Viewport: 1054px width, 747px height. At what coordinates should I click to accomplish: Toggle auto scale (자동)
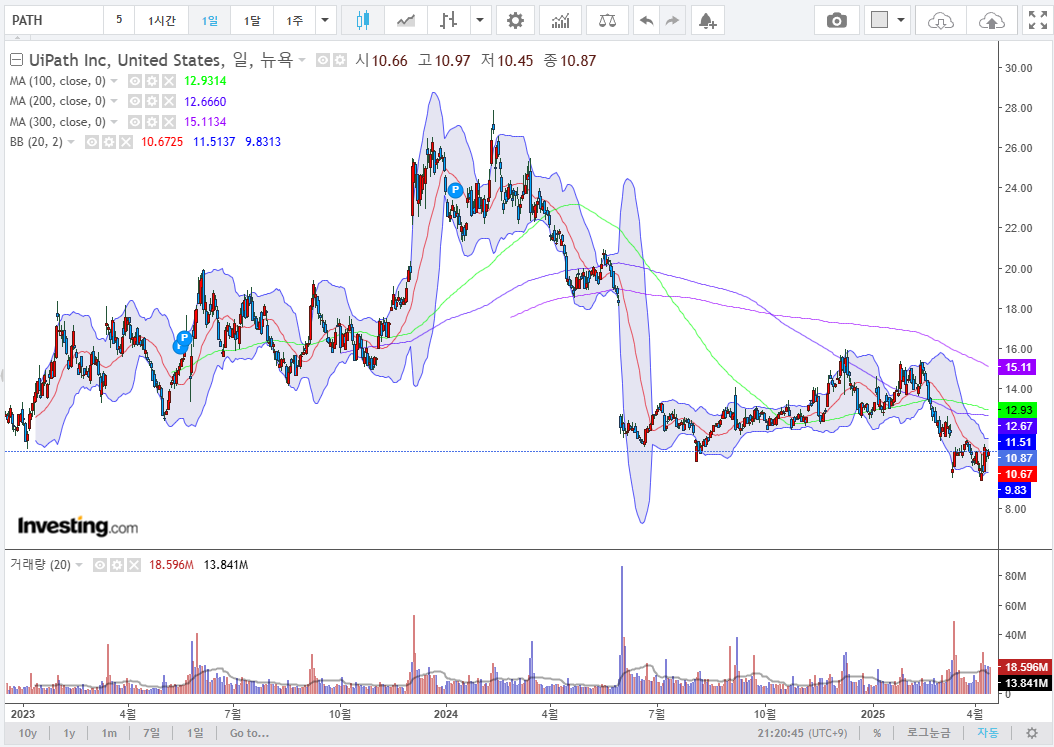click(x=988, y=733)
